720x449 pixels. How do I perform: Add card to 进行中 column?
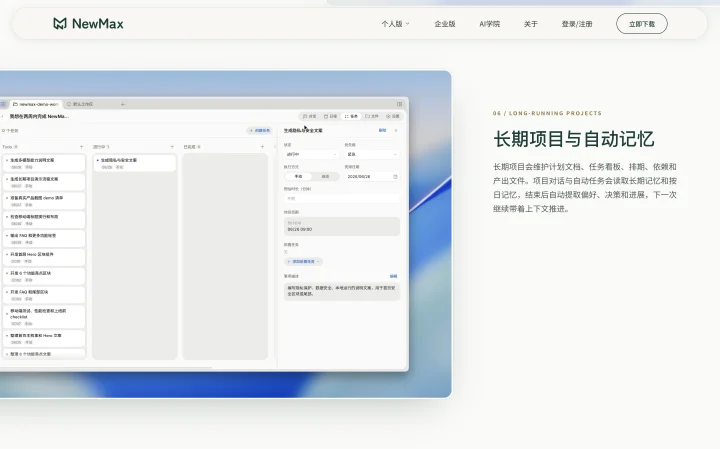tap(172, 147)
